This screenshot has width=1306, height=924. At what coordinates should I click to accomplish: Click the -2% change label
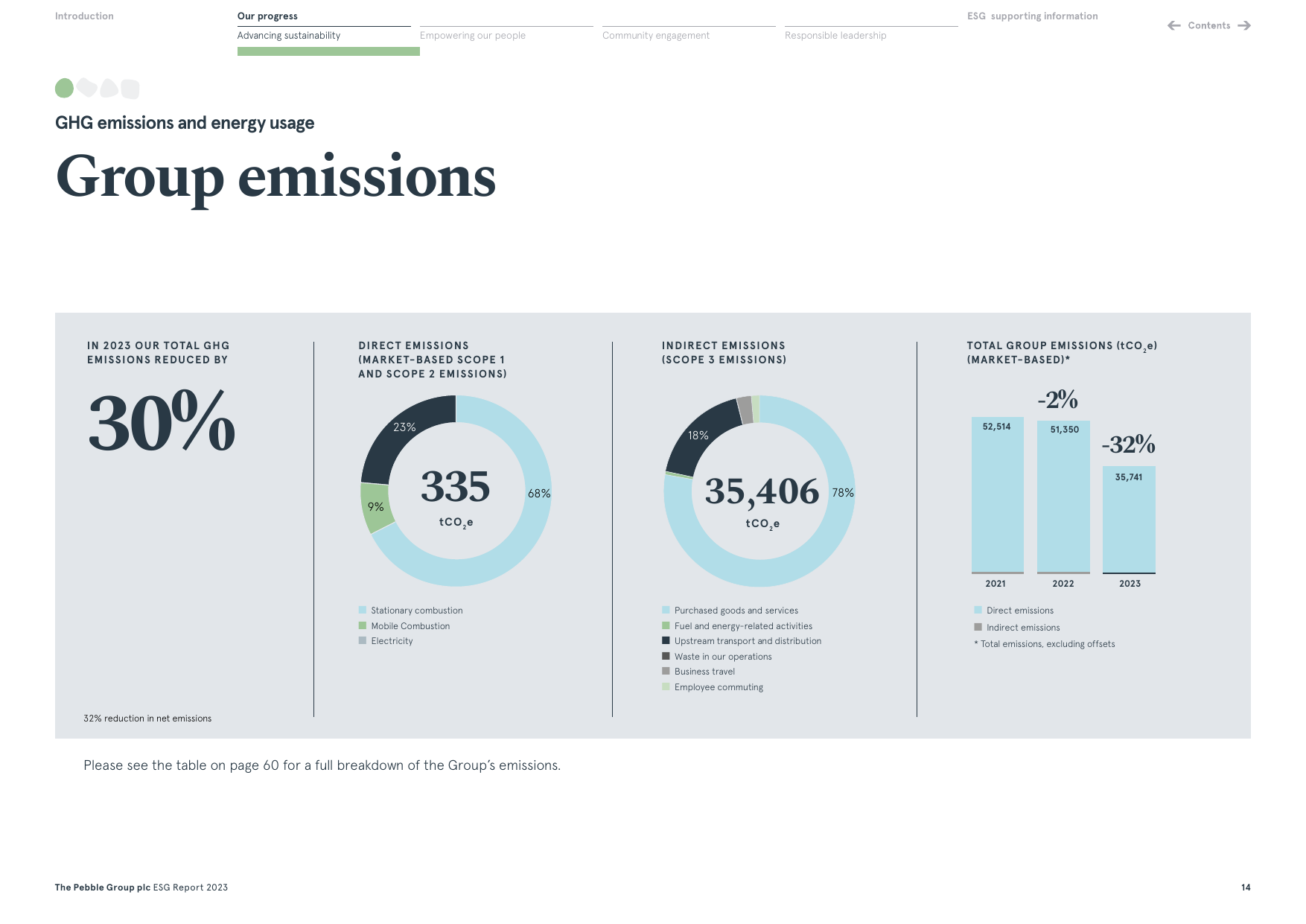pyautogui.click(x=1057, y=400)
